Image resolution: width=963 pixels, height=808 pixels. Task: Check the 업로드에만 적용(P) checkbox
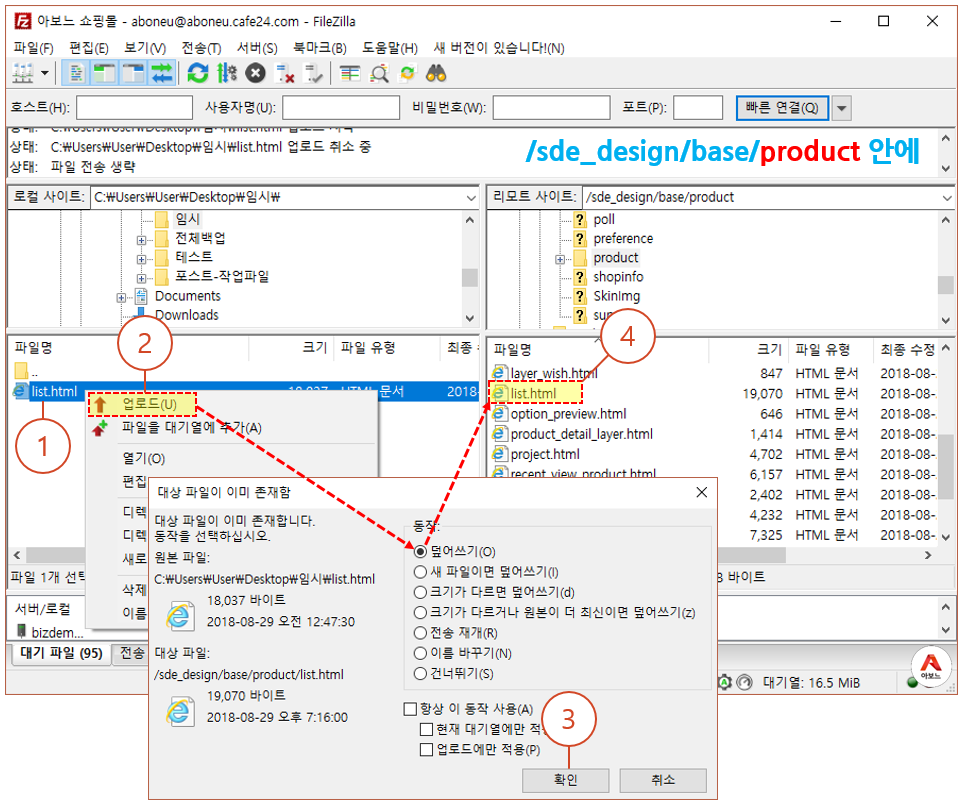click(426, 749)
